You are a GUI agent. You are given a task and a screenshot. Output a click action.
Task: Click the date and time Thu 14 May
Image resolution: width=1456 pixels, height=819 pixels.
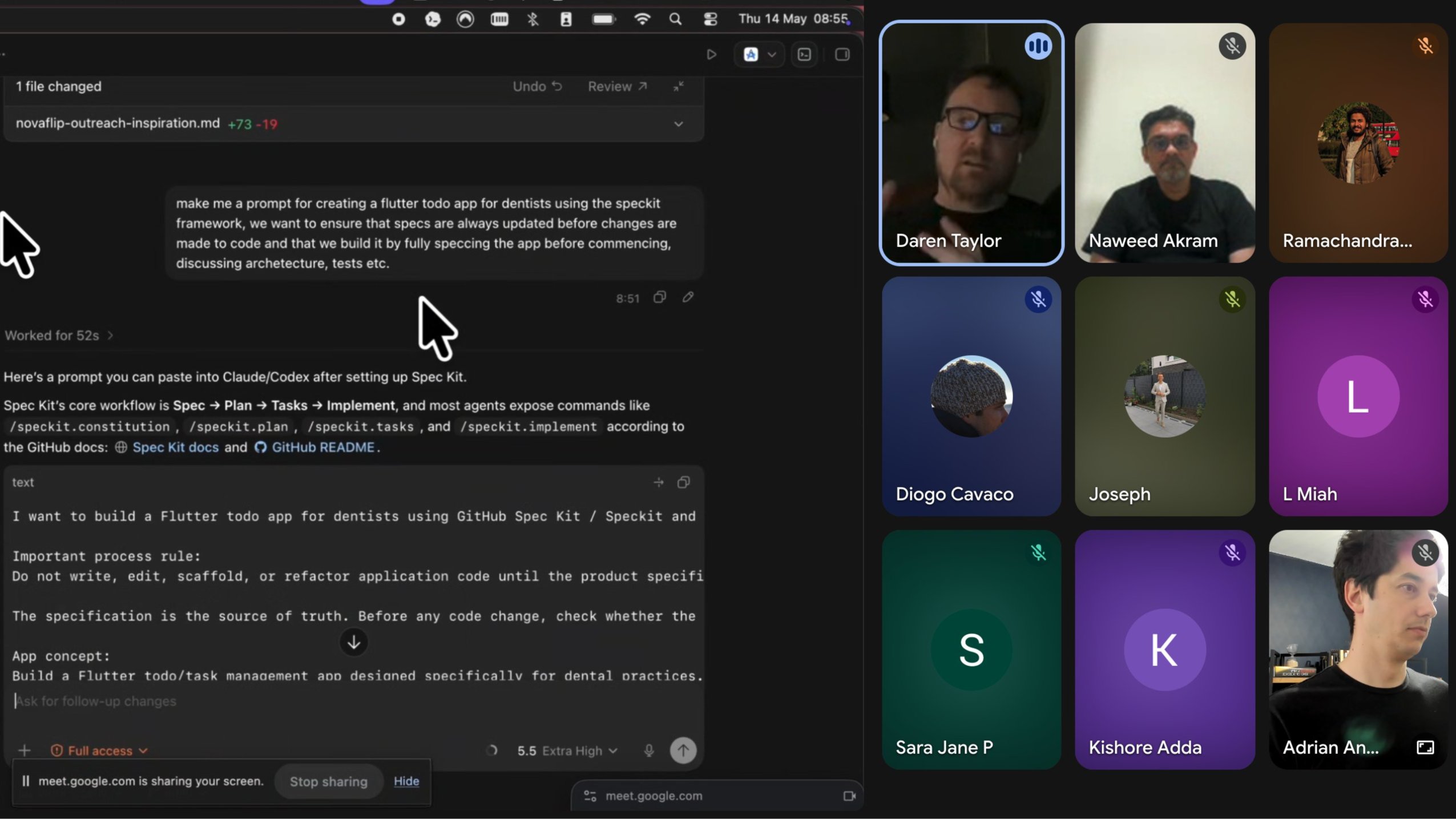[x=793, y=19]
